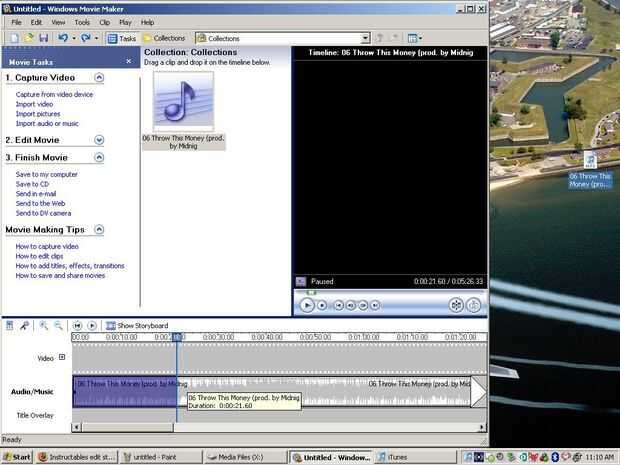Viewport: 620px width, 465px height.
Task: Click the Forward button in preview monitor
Action: [375, 305]
